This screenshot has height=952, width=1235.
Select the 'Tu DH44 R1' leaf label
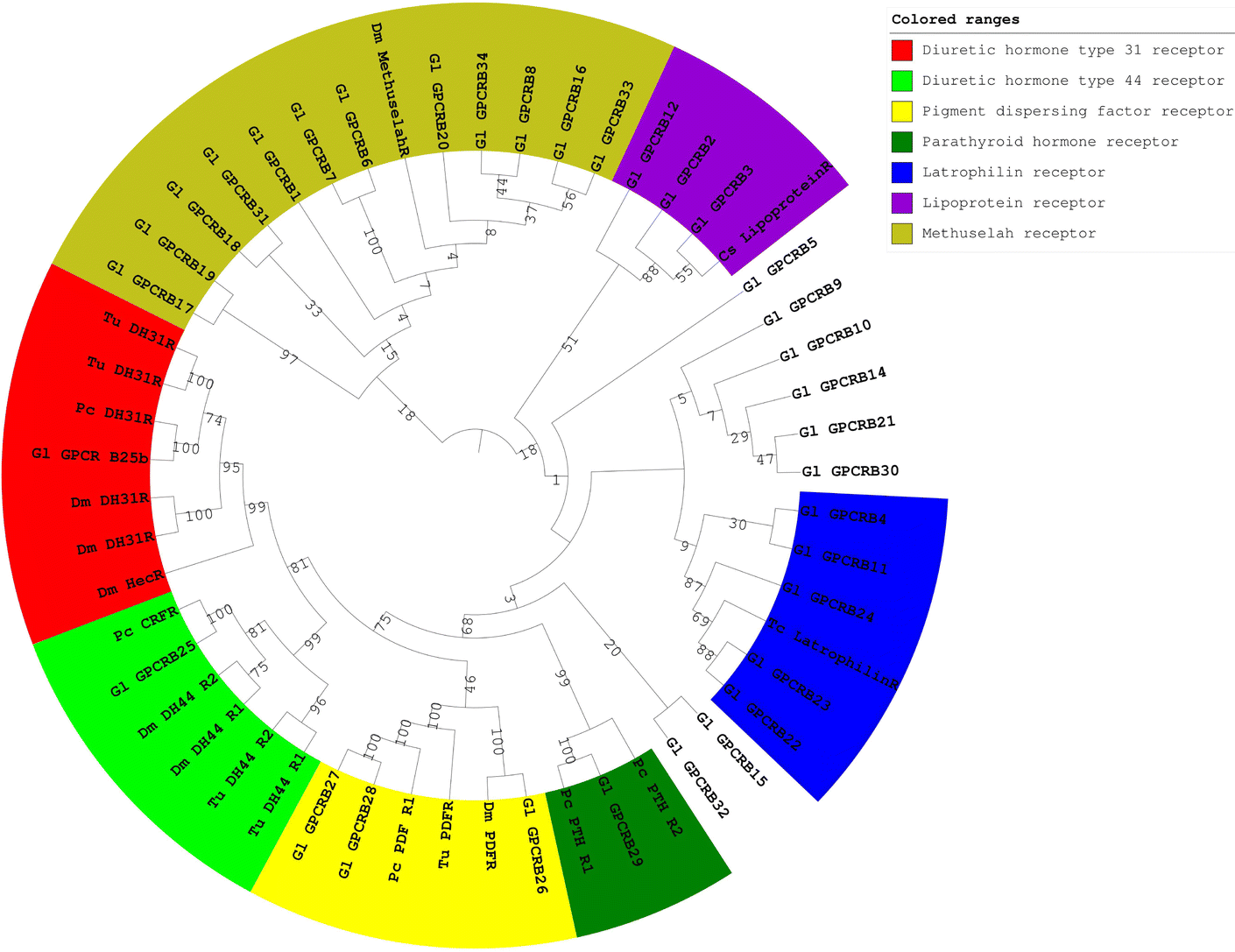278,795
